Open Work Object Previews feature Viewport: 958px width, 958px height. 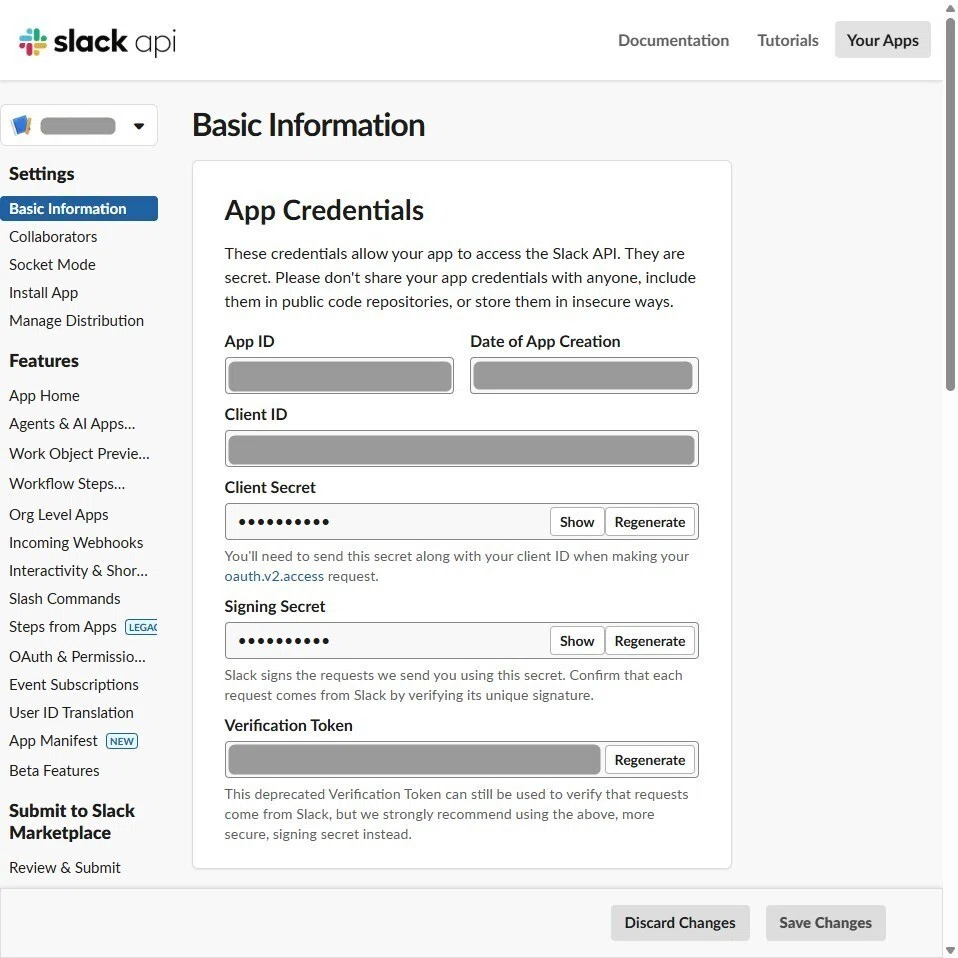pyautogui.click(x=79, y=454)
